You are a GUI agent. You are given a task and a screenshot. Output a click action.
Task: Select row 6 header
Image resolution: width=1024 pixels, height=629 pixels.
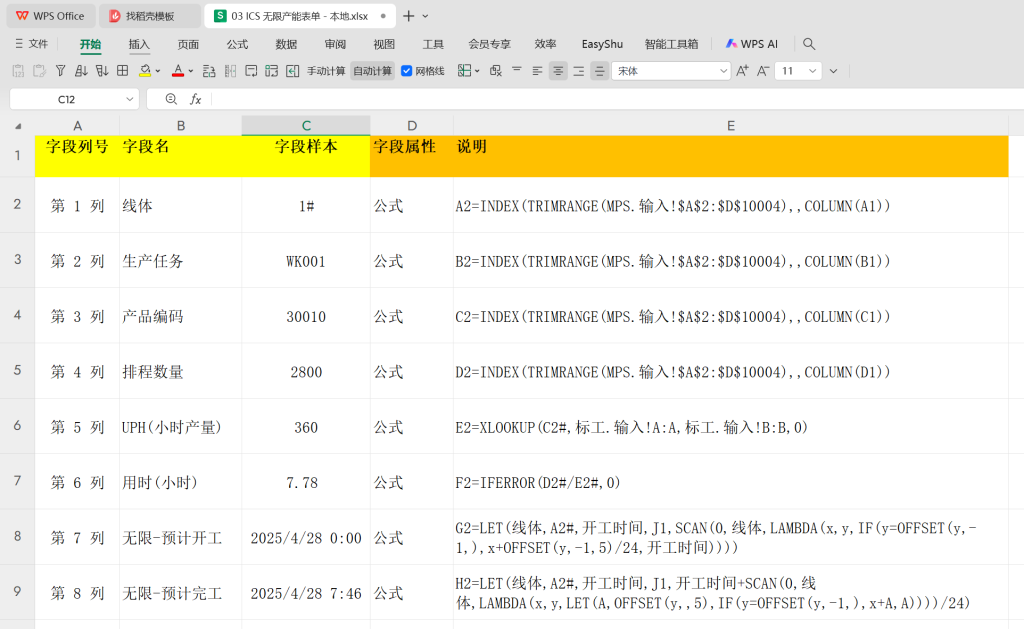coord(17,426)
